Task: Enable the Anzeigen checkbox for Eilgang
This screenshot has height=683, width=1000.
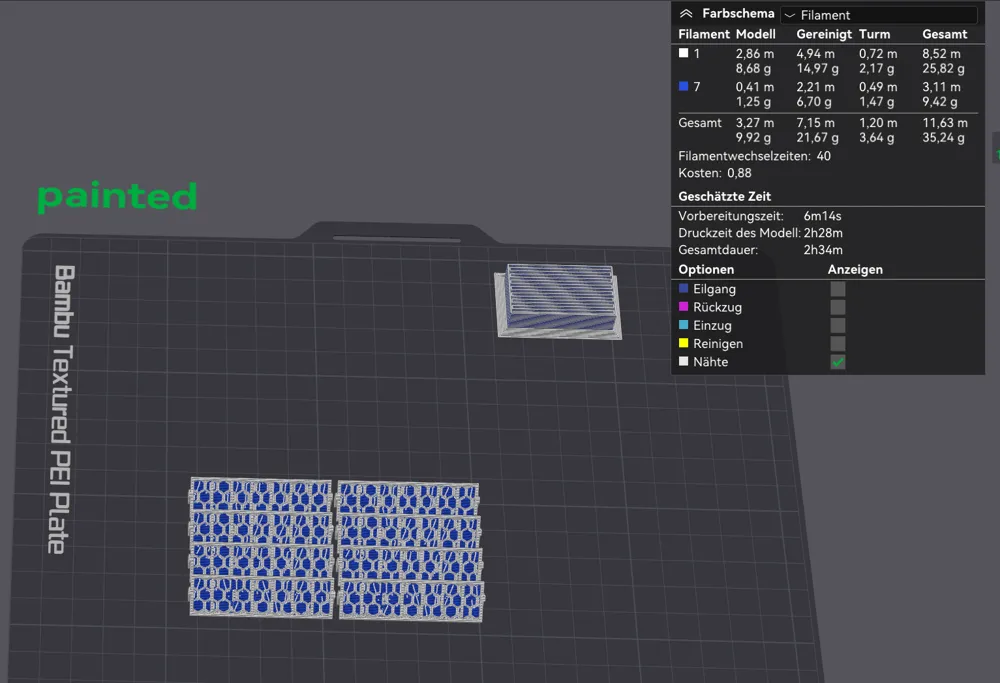Action: pyautogui.click(x=837, y=289)
